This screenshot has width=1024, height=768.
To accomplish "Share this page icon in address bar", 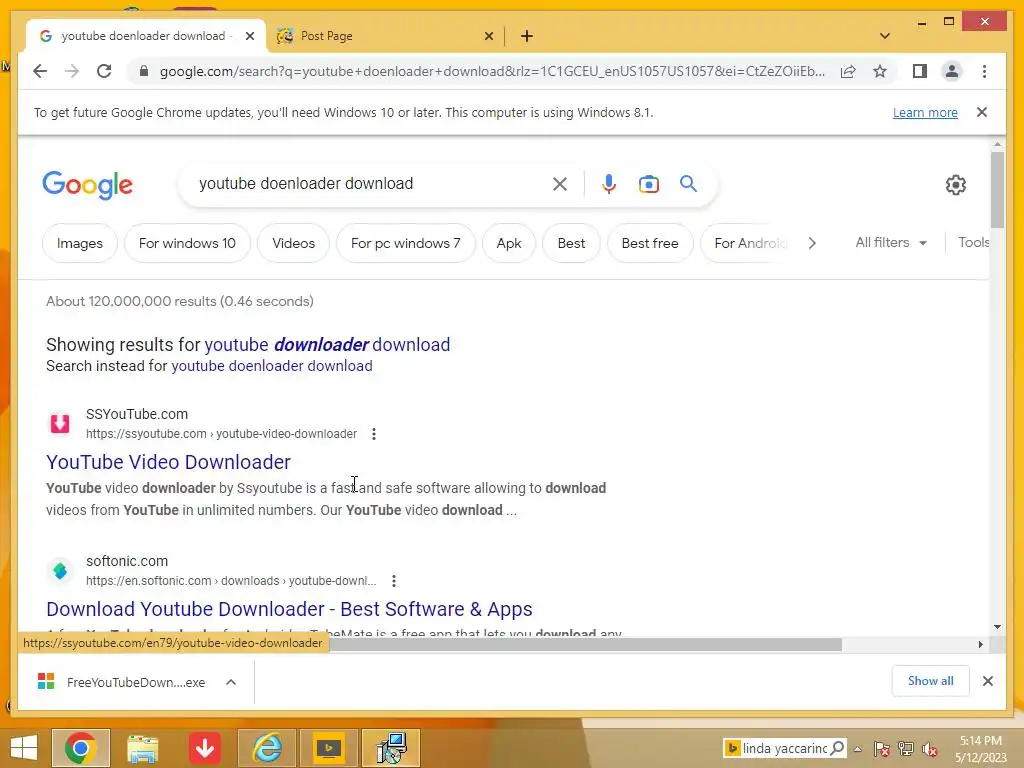I will tap(848, 71).
